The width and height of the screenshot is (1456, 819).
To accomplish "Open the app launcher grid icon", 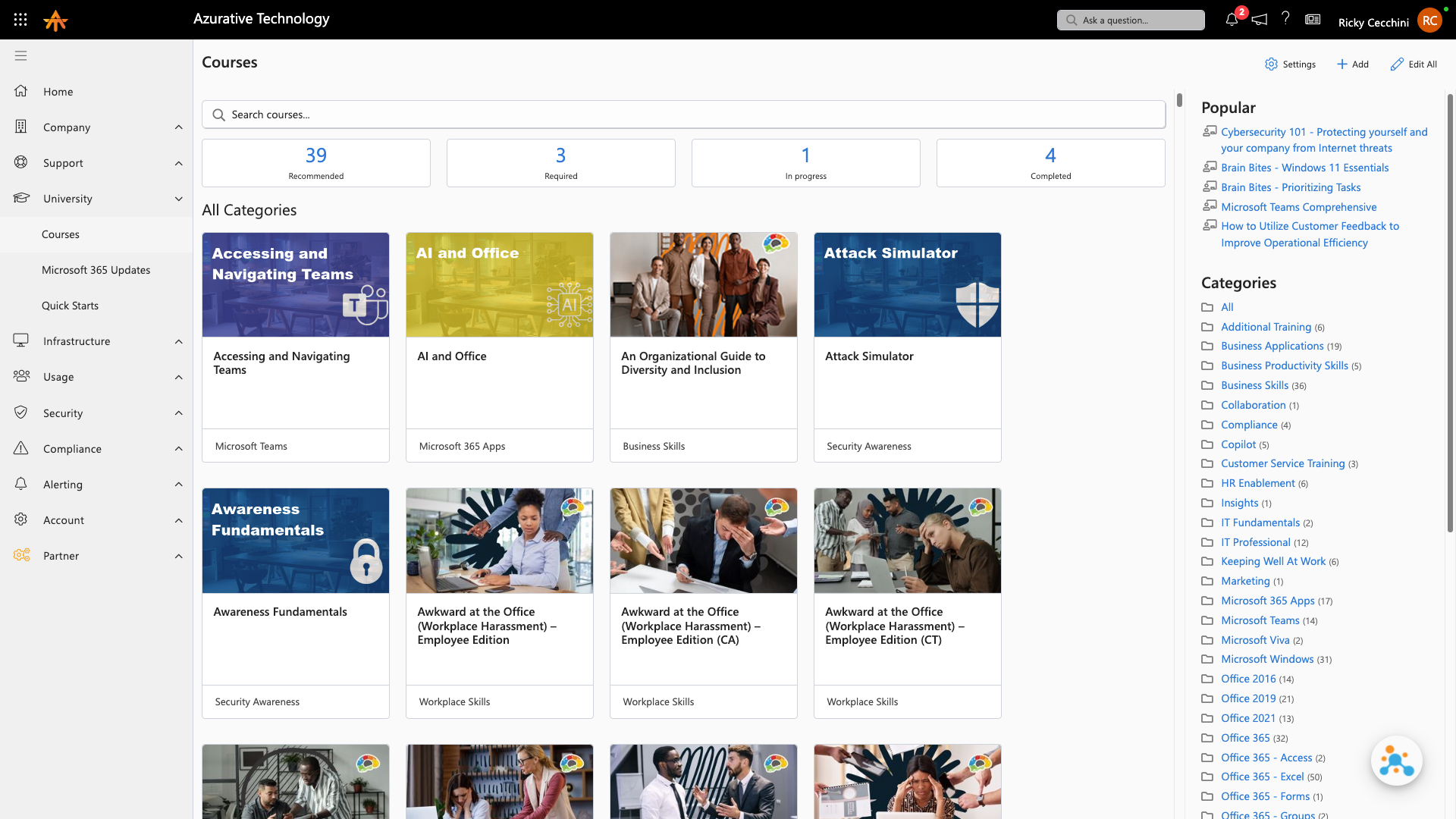I will pos(20,20).
